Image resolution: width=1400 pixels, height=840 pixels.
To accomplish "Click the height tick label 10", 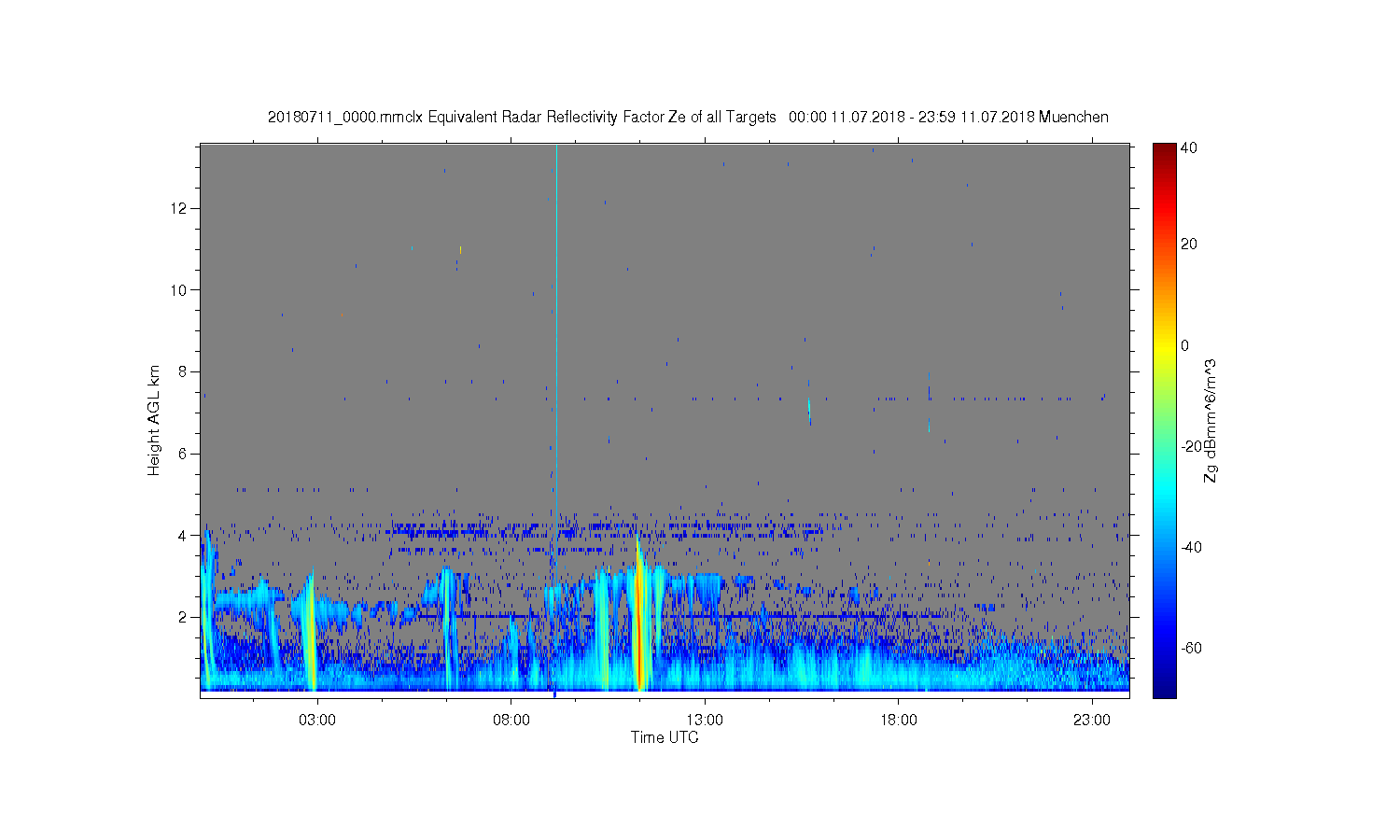I will coord(180,289).
